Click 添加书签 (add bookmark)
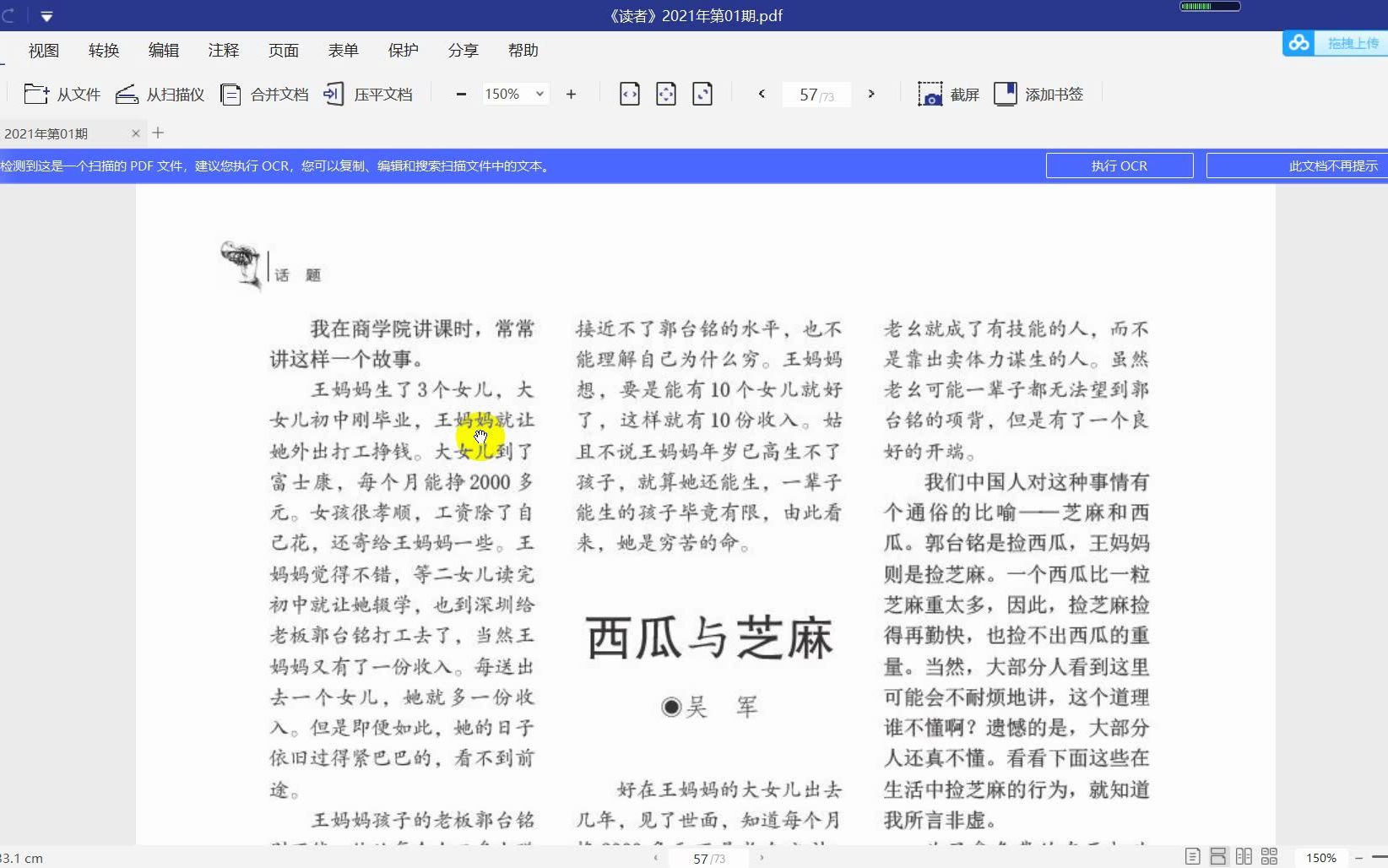This screenshot has width=1388, height=868. tap(1038, 94)
